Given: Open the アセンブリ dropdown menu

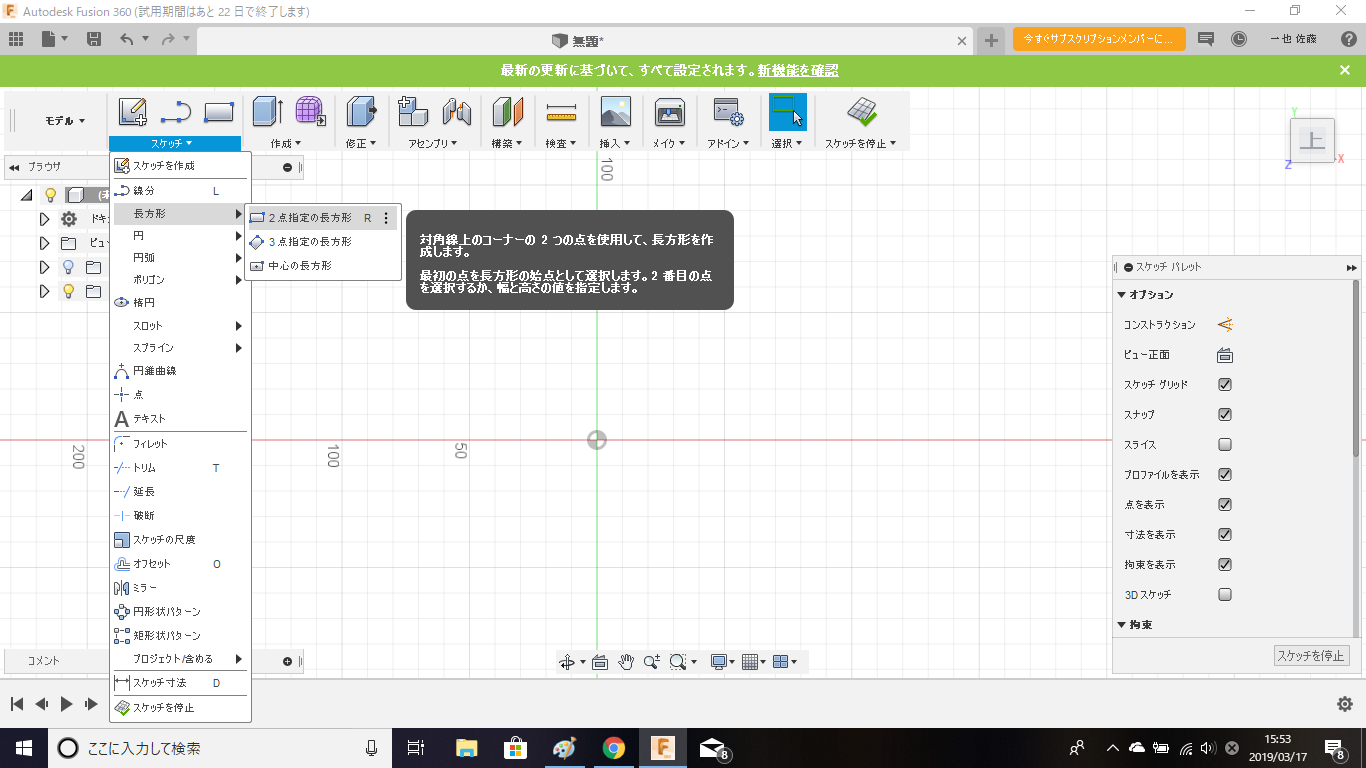Looking at the screenshot, I should click(x=435, y=143).
